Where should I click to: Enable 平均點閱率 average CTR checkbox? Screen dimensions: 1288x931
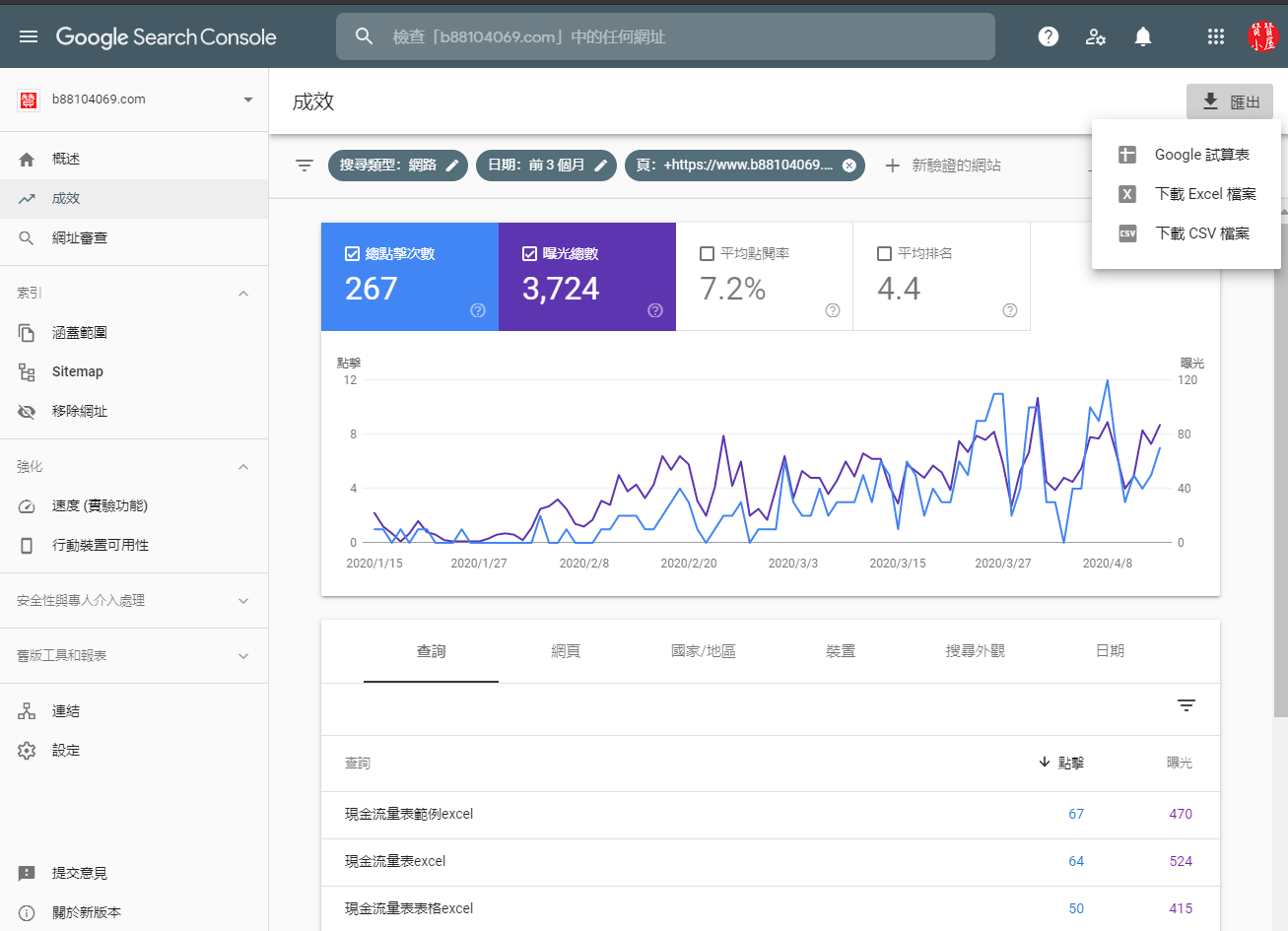coord(707,253)
